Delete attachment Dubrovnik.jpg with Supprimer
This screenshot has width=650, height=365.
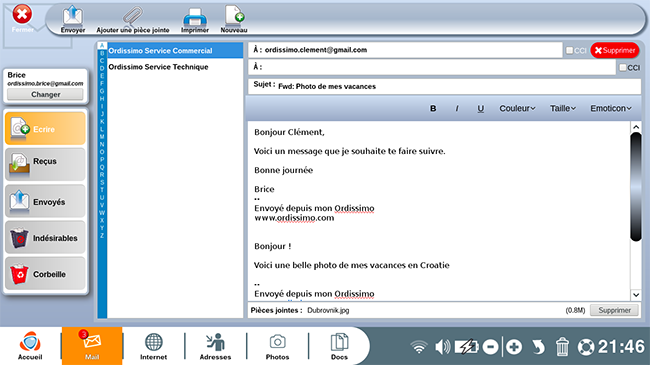(x=614, y=310)
